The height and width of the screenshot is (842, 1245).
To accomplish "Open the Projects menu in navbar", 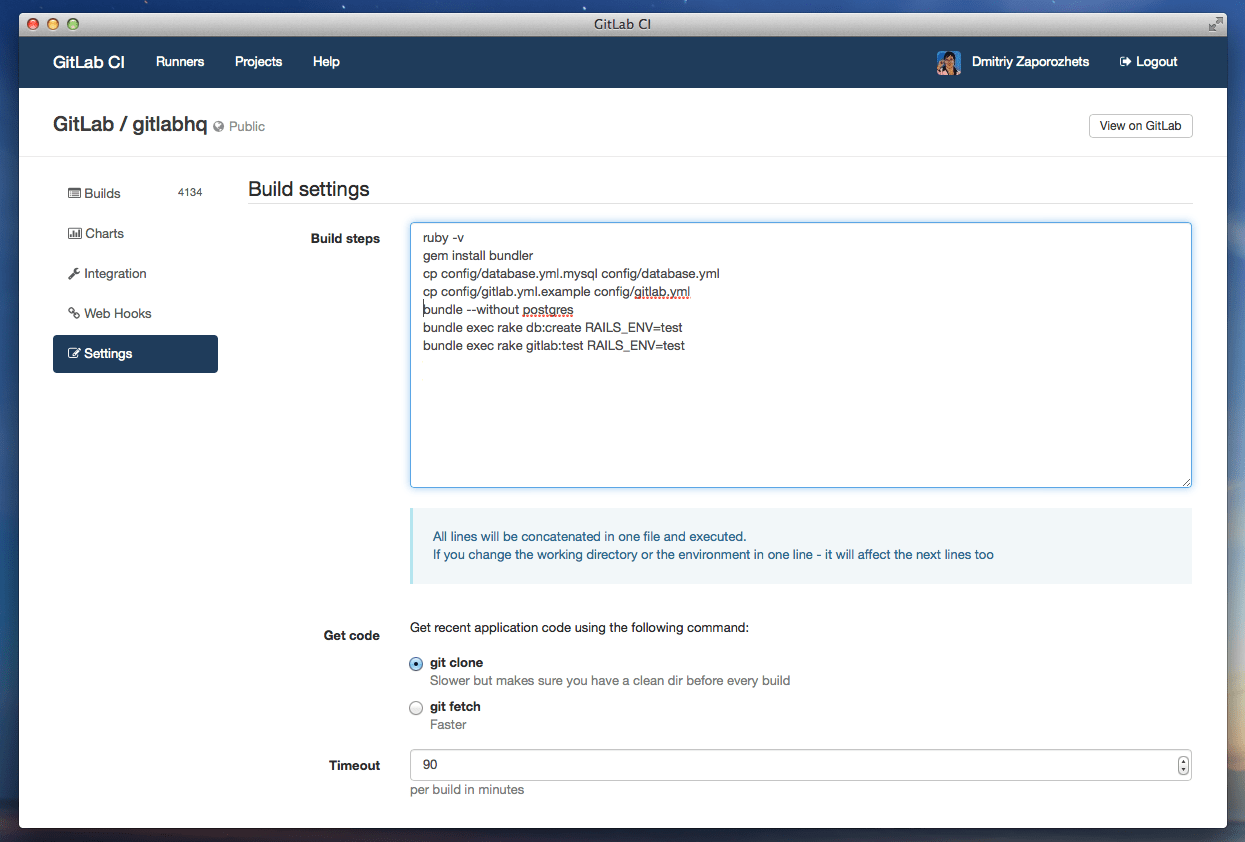I will (x=258, y=62).
